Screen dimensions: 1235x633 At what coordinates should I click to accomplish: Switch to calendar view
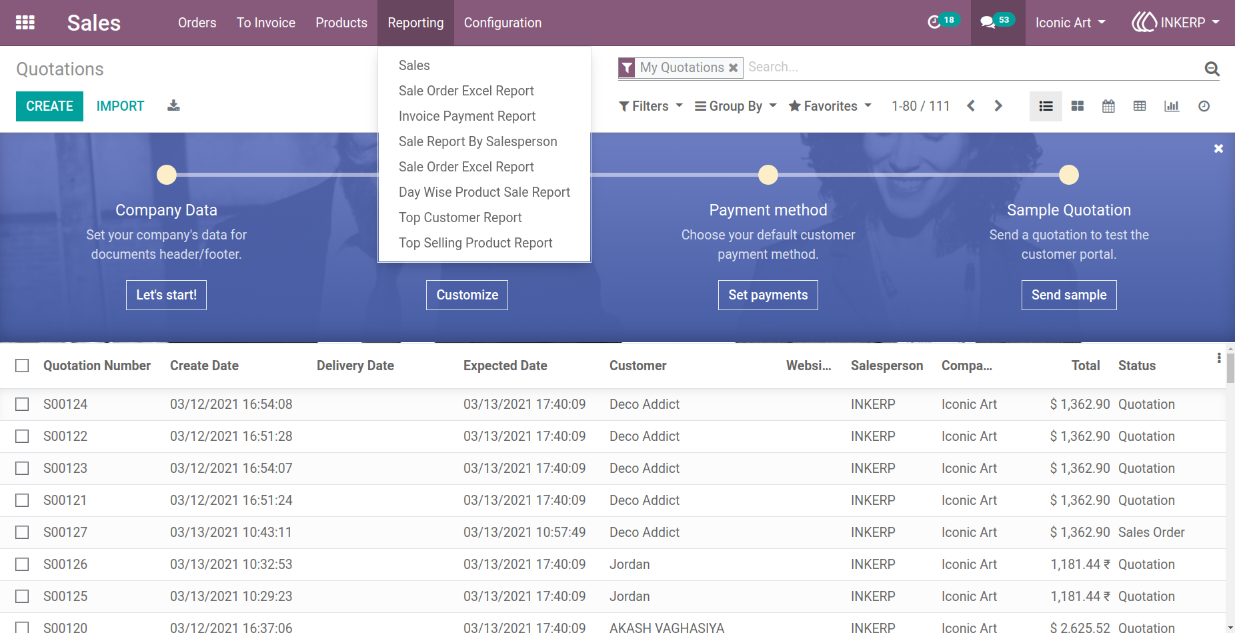(x=1108, y=106)
